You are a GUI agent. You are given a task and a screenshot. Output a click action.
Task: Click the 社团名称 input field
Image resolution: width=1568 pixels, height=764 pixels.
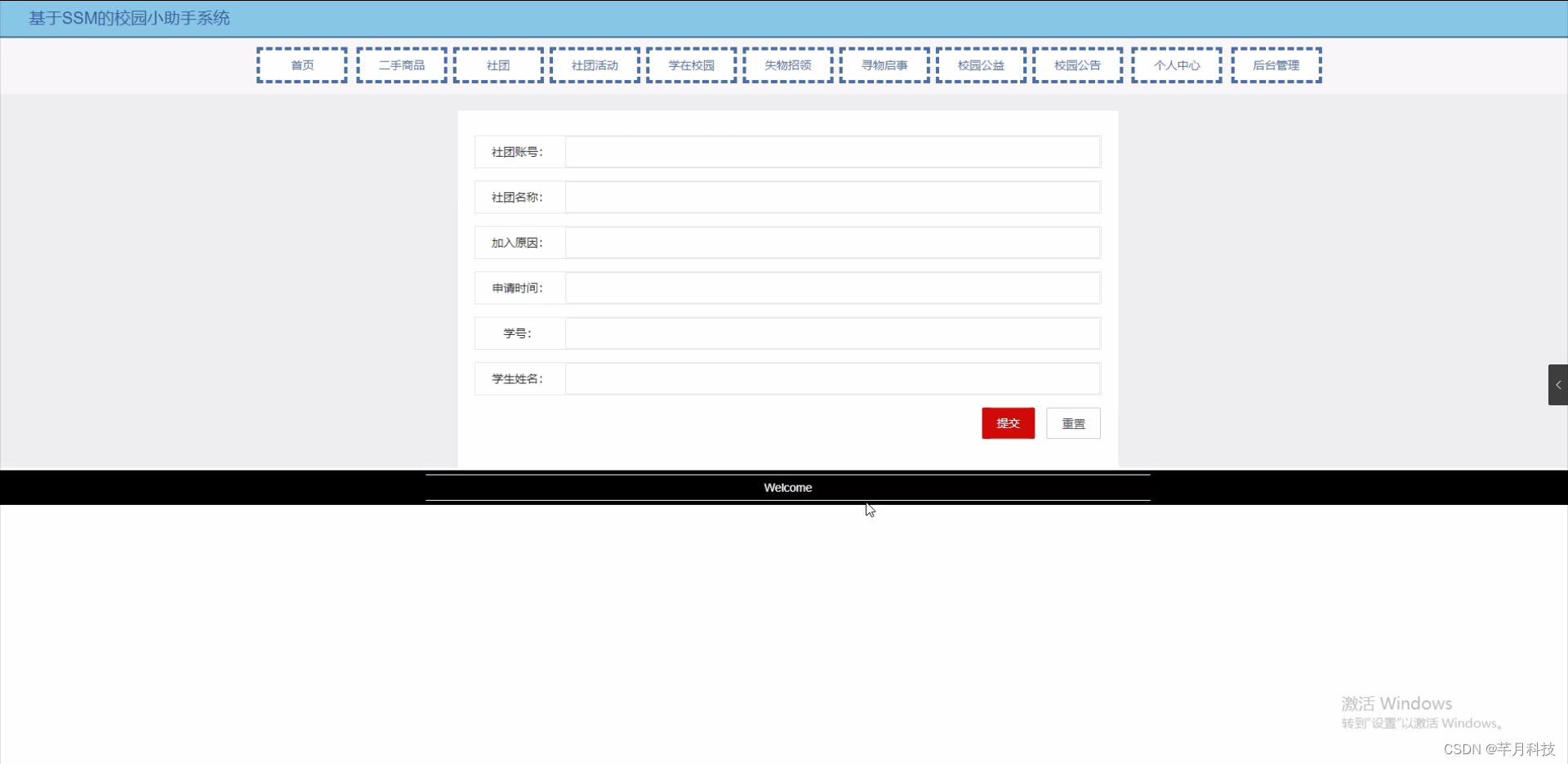832,196
